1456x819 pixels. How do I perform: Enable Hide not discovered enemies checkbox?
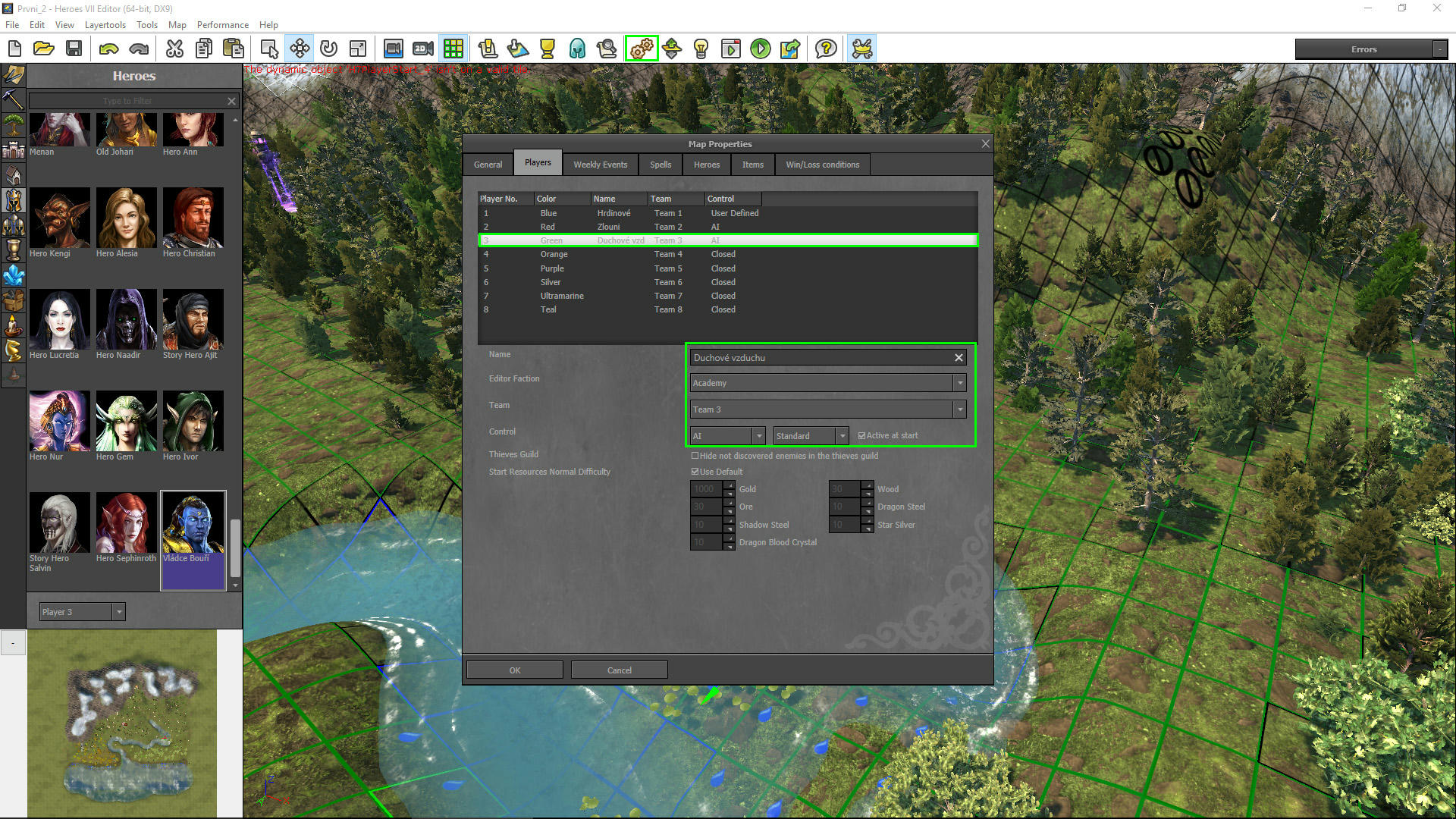click(695, 456)
